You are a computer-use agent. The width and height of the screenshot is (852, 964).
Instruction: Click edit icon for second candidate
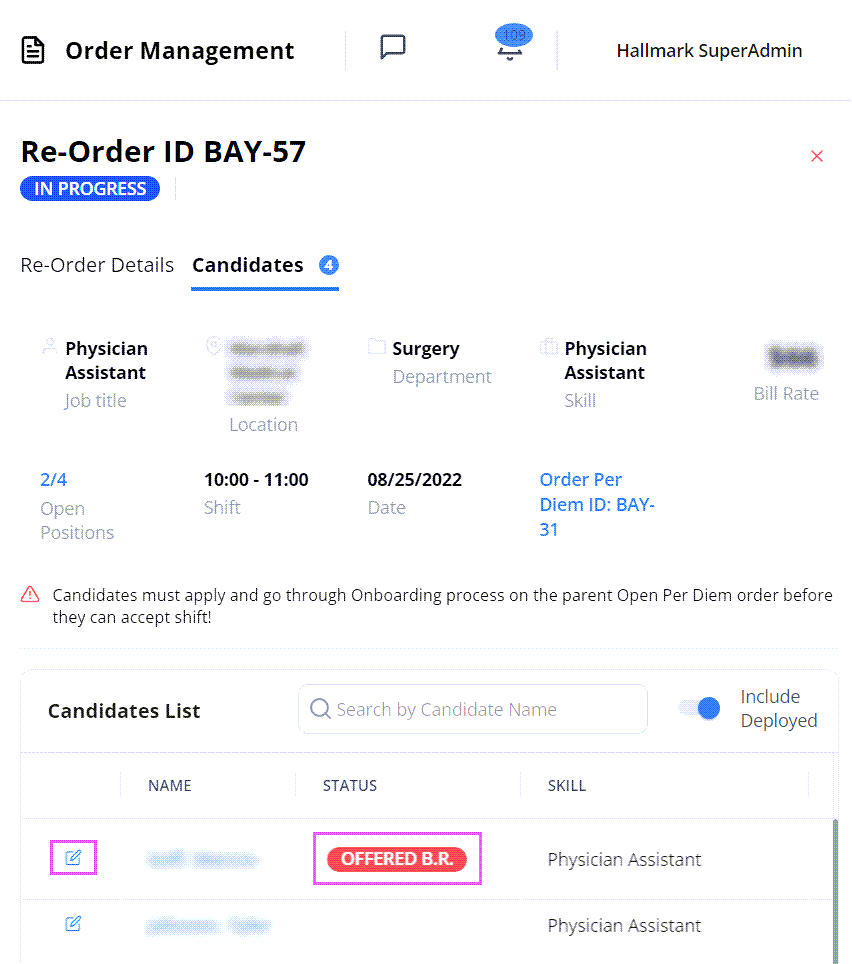click(x=73, y=923)
